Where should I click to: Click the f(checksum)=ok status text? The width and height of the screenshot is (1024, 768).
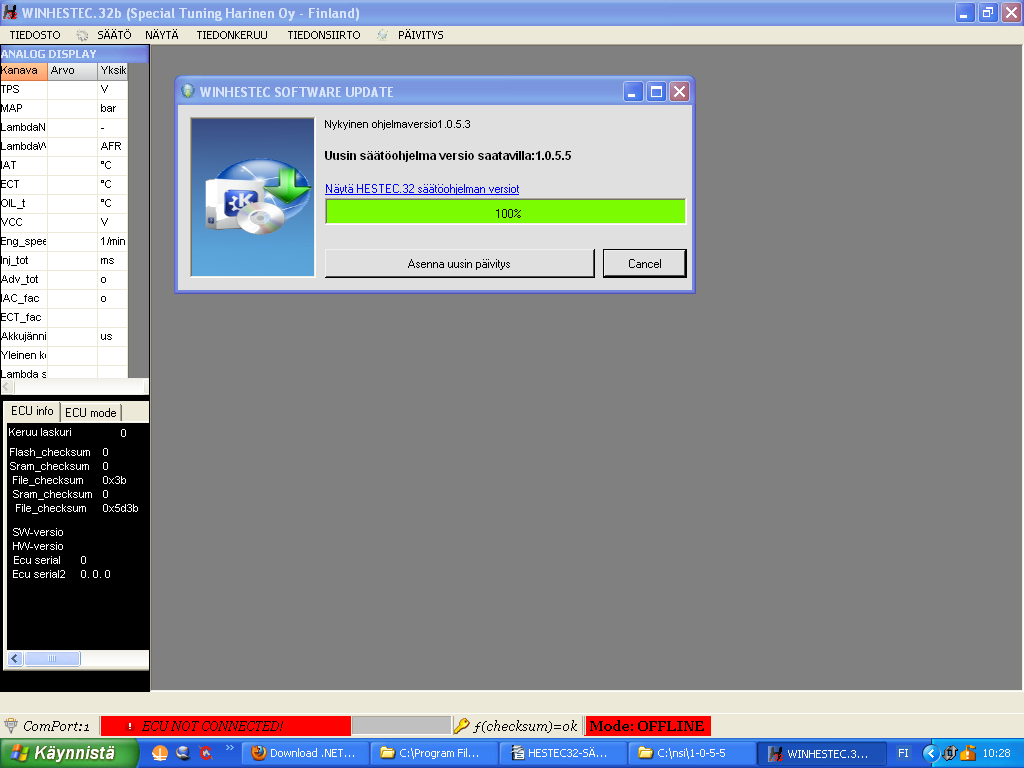tap(526, 726)
